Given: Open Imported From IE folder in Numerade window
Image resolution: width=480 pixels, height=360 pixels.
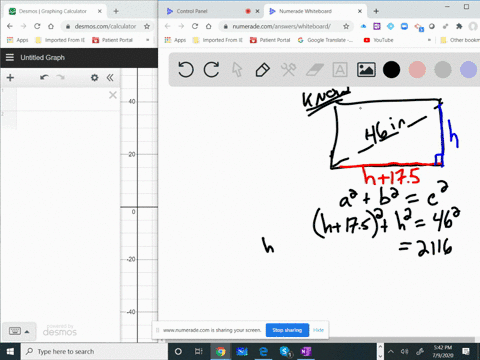Looking at the screenshot, I should tap(218, 40).
